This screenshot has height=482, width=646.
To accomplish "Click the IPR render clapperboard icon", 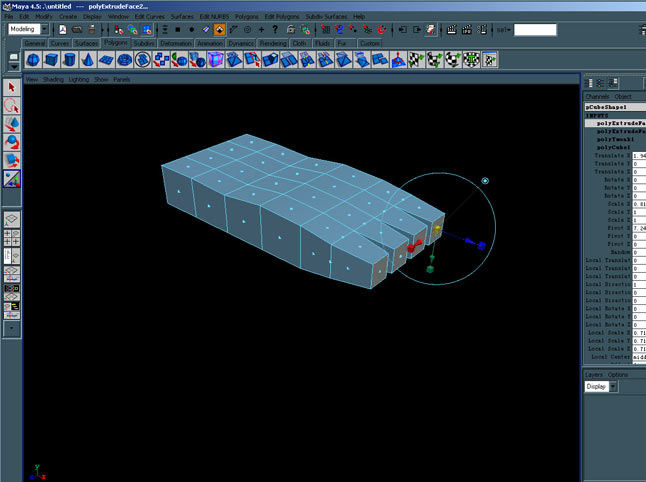I will (466, 30).
